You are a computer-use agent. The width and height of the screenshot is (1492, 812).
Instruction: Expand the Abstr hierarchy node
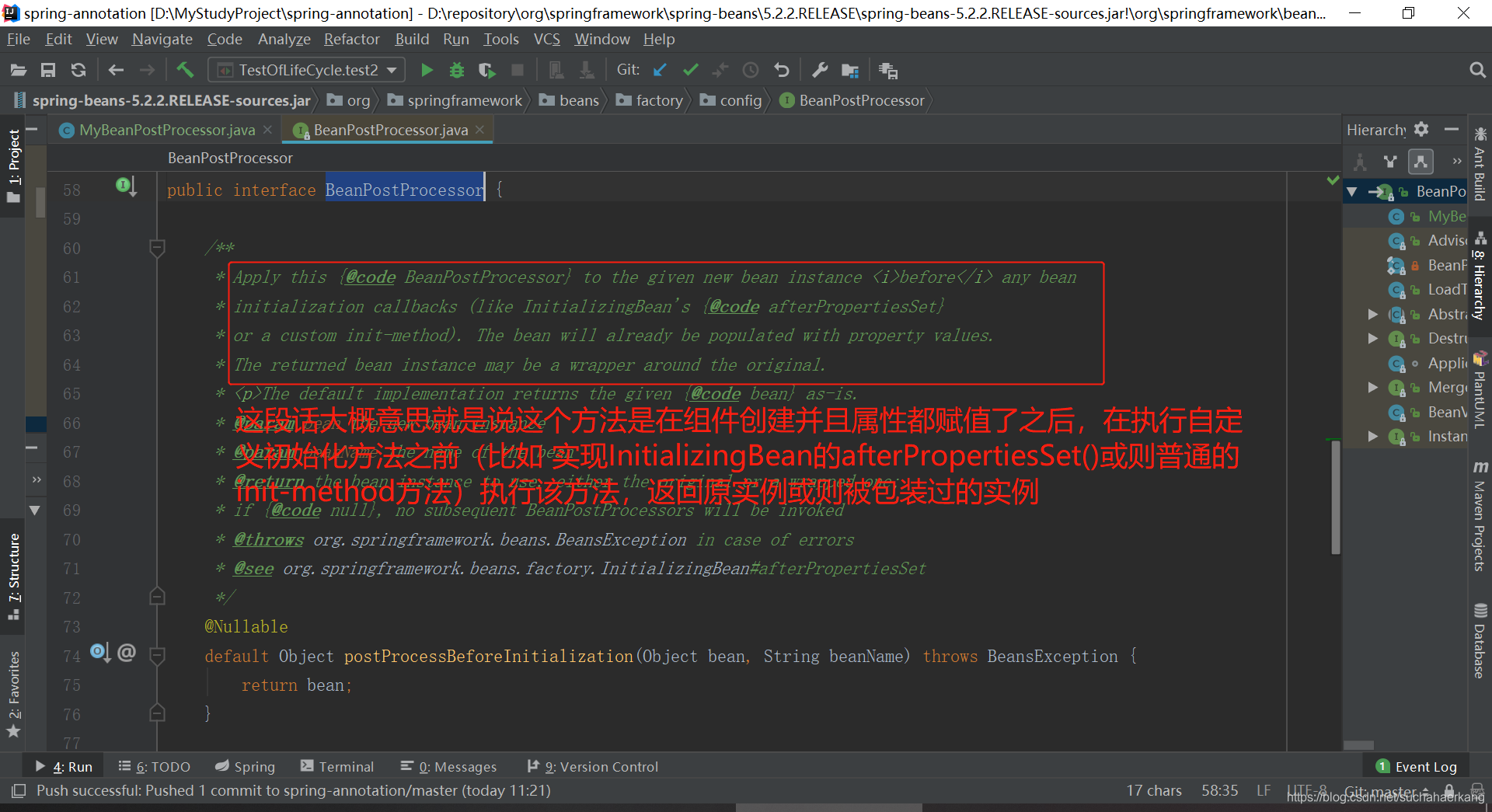coord(1373,314)
